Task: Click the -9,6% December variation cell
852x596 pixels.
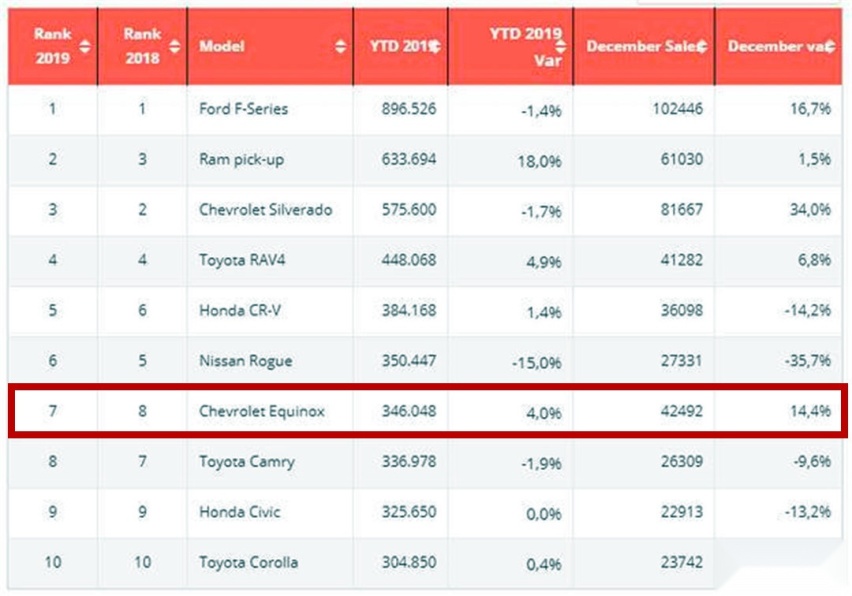Action: (812, 461)
